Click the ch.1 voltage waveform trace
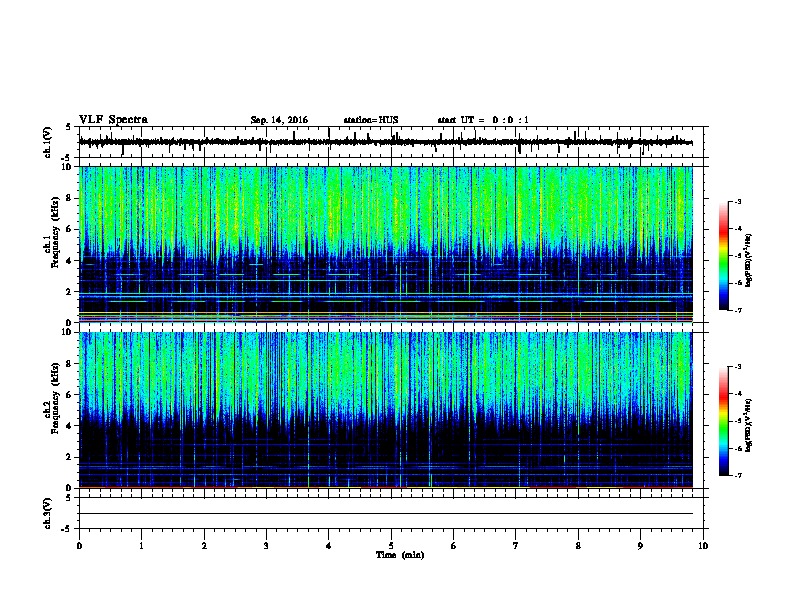 tap(385, 142)
